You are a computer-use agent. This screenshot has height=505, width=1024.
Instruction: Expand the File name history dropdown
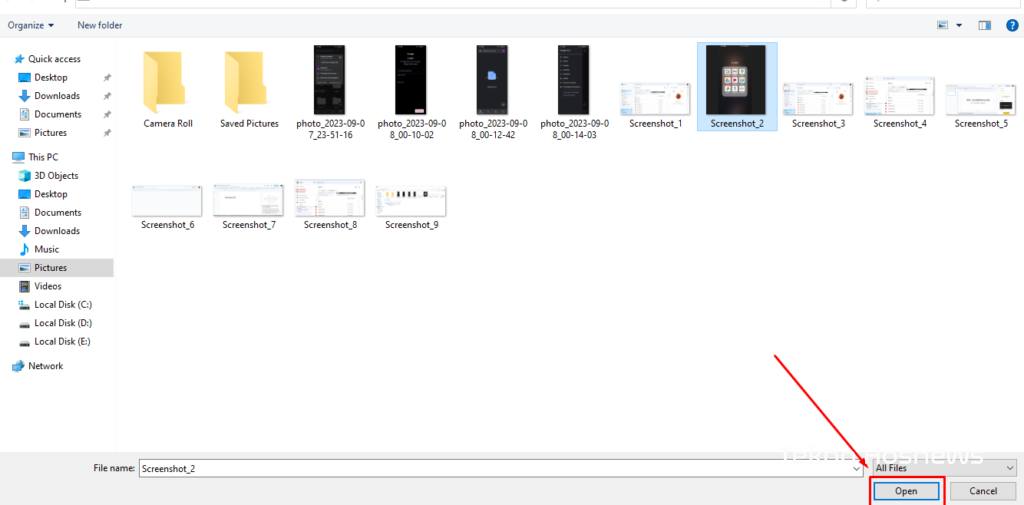click(x=857, y=467)
